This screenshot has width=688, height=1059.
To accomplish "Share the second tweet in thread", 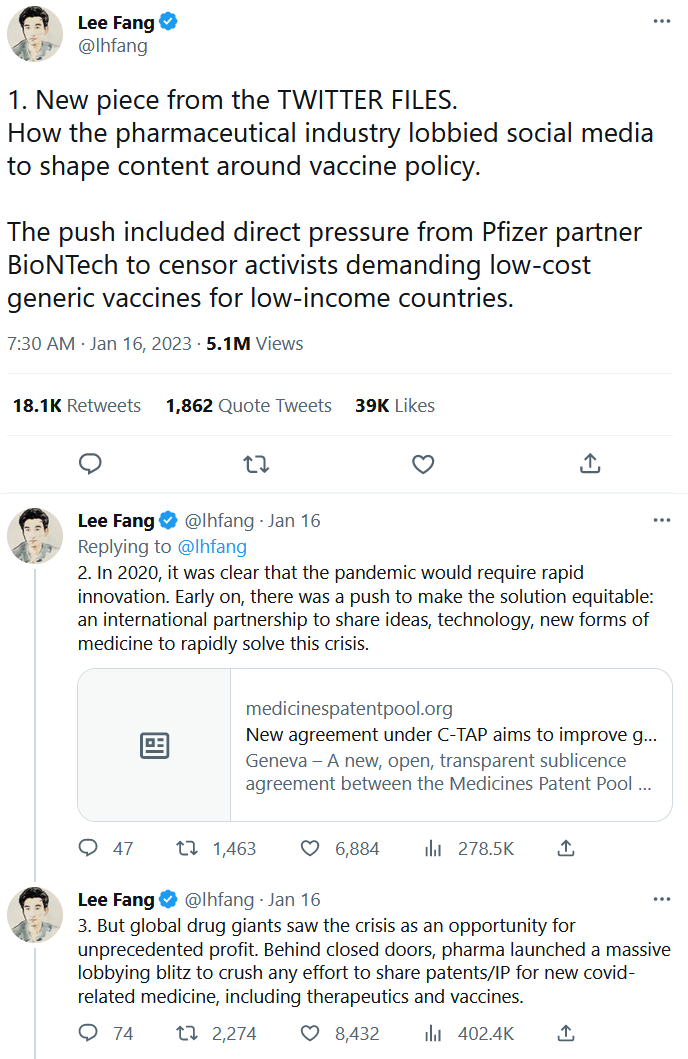I will (566, 848).
